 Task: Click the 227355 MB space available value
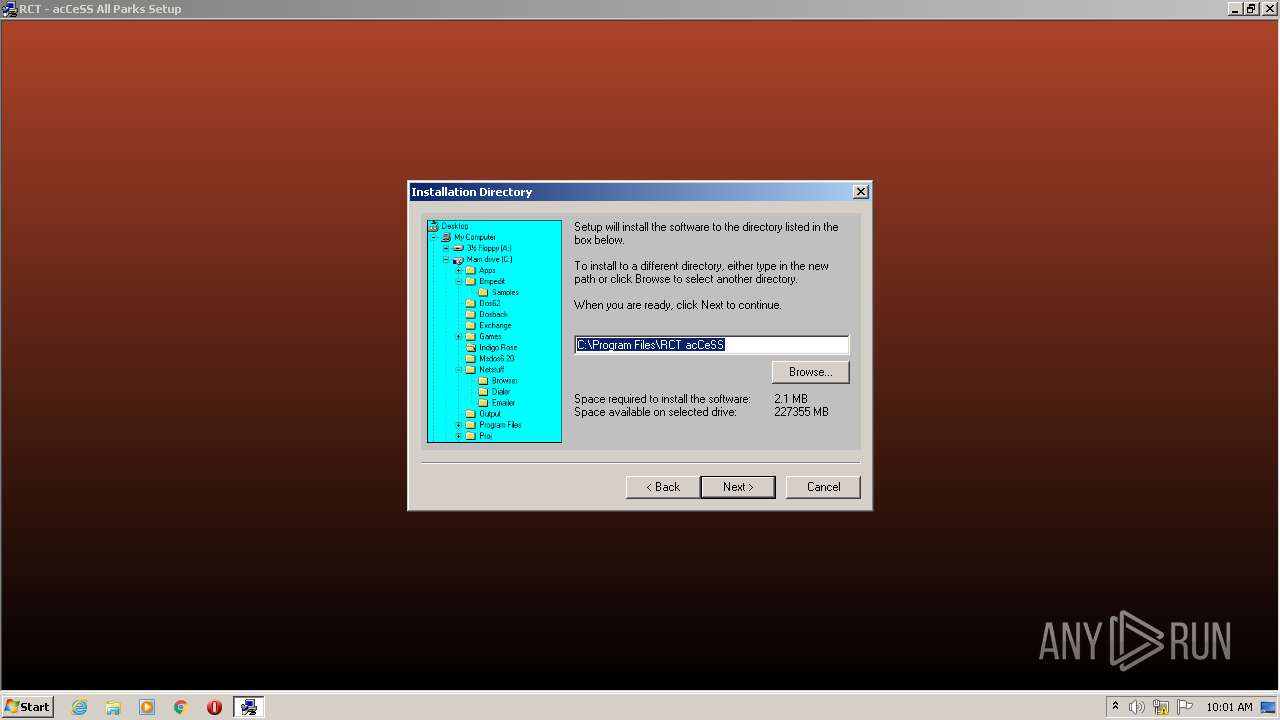pos(801,412)
